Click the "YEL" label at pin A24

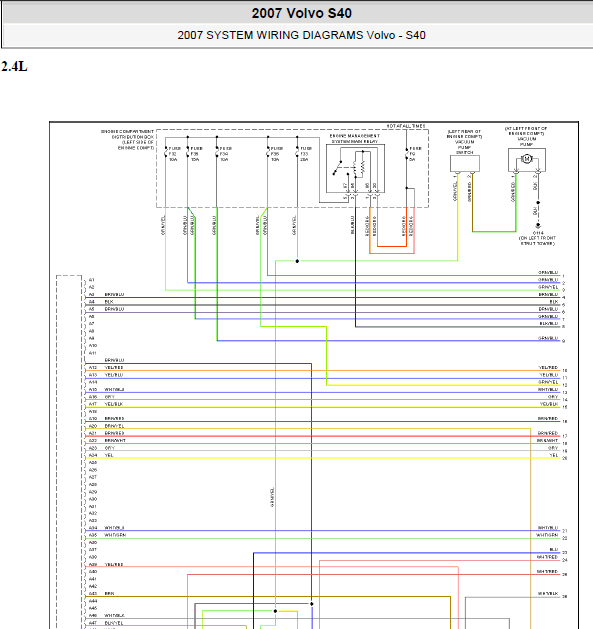pyautogui.click(x=109, y=455)
